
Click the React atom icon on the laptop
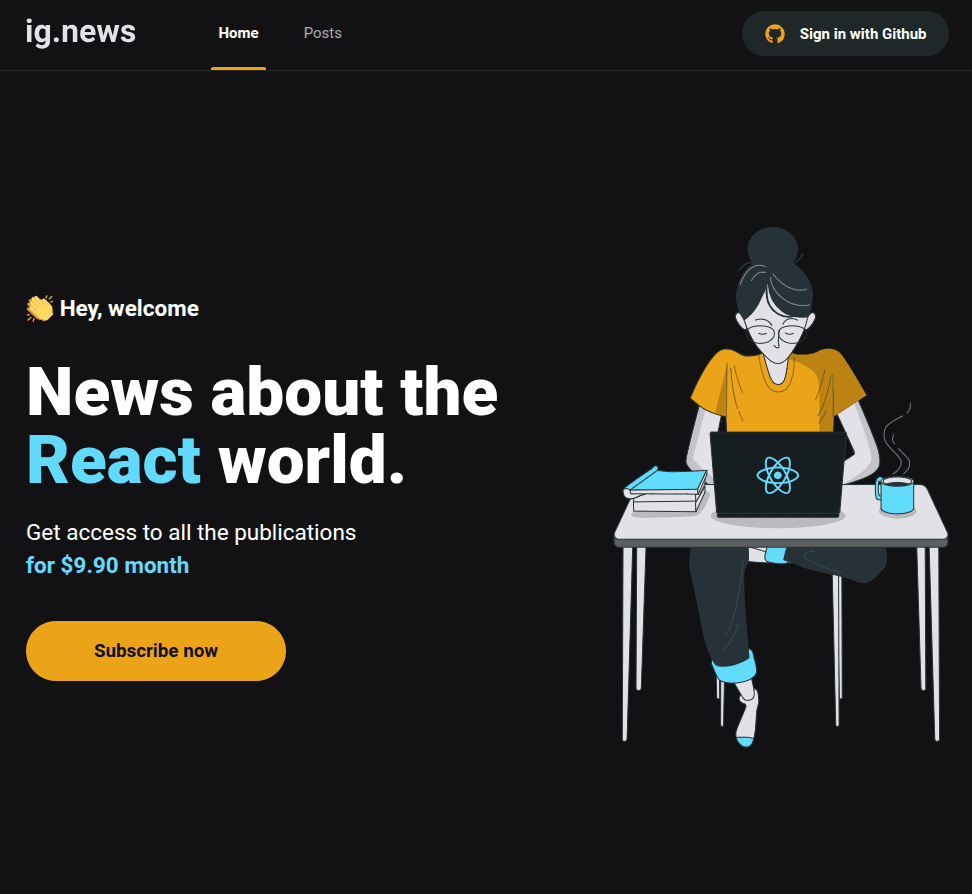[777, 477]
